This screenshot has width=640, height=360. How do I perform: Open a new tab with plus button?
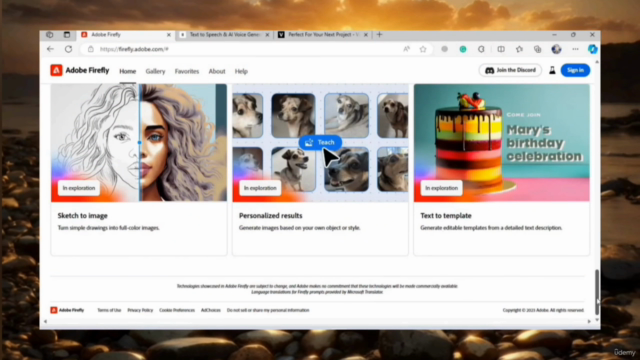pyautogui.click(x=380, y=35)
